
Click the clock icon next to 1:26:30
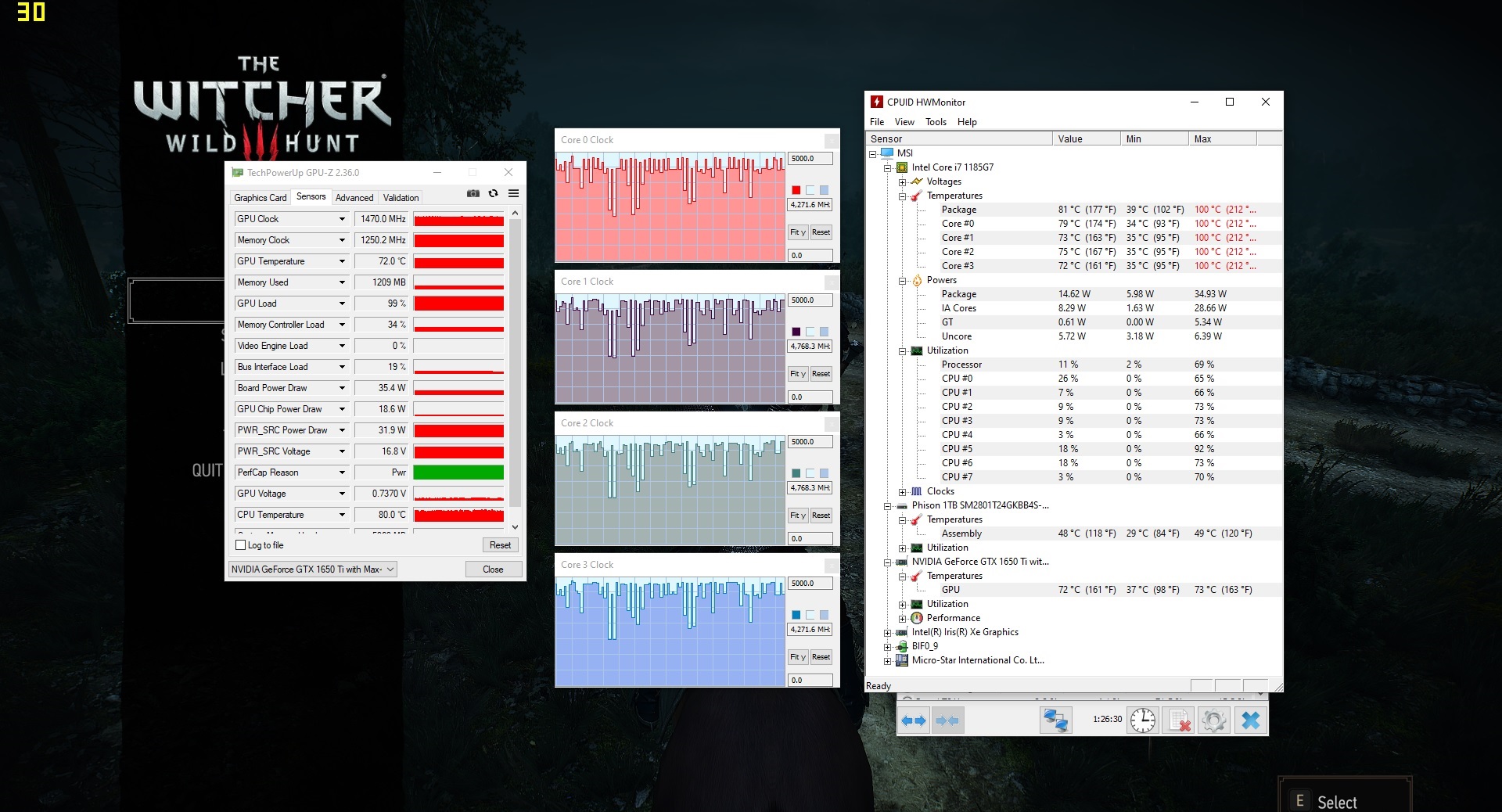tap(1143, 720)
